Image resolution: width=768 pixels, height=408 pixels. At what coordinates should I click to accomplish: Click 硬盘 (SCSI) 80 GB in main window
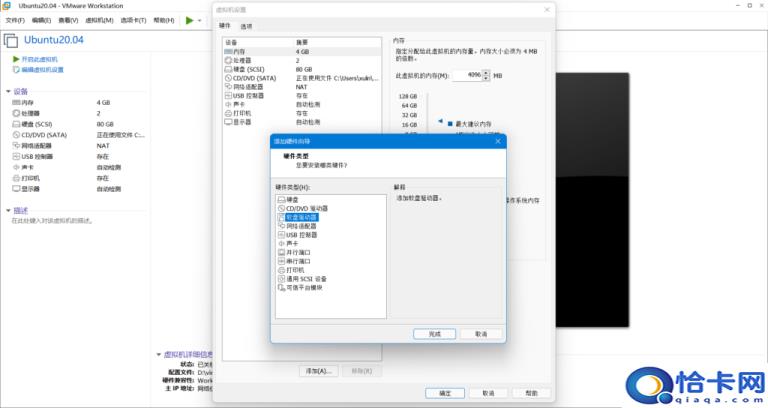point(63,124)
